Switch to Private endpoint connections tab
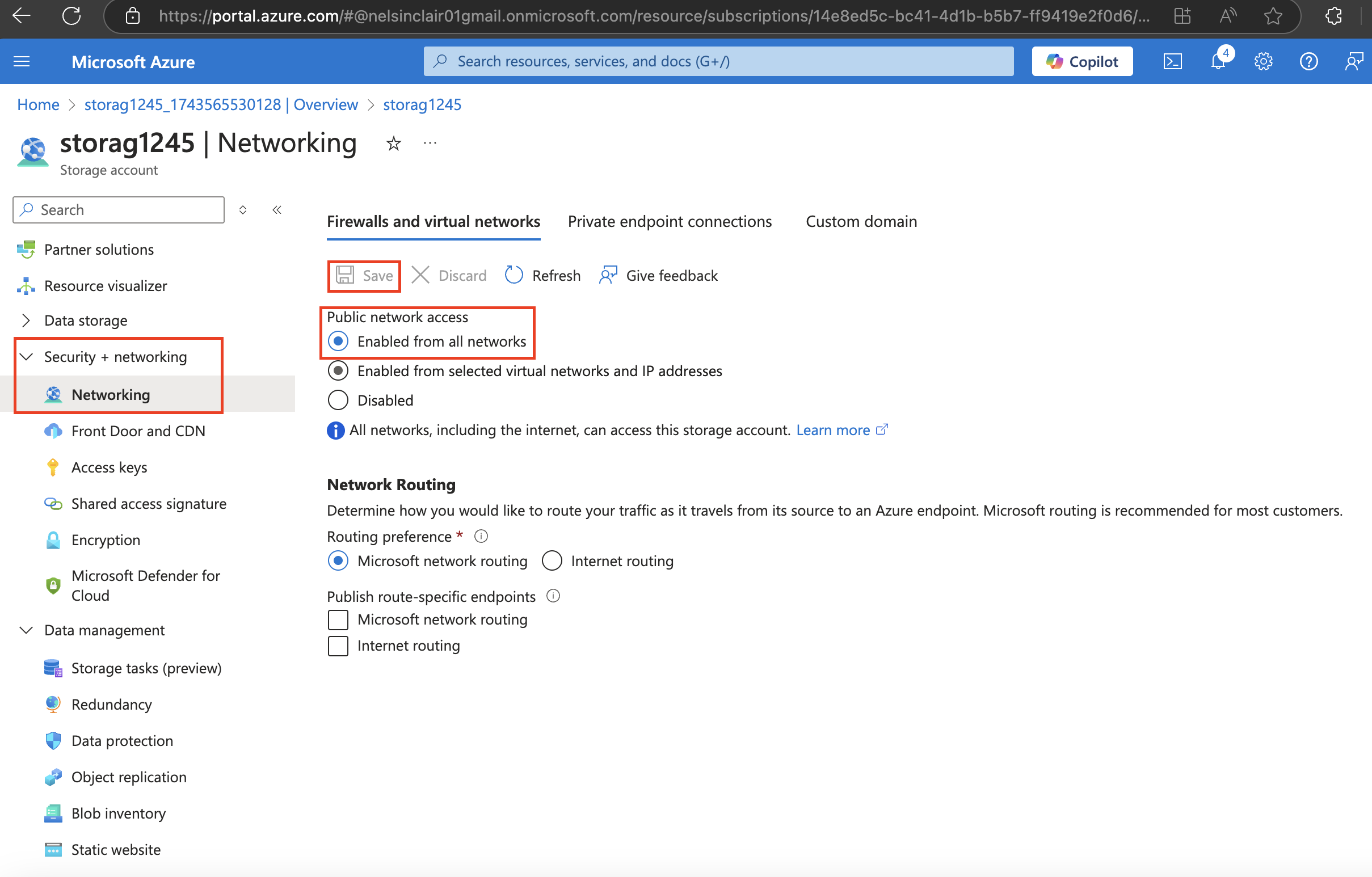The image size is (1372, 877). 670,222
